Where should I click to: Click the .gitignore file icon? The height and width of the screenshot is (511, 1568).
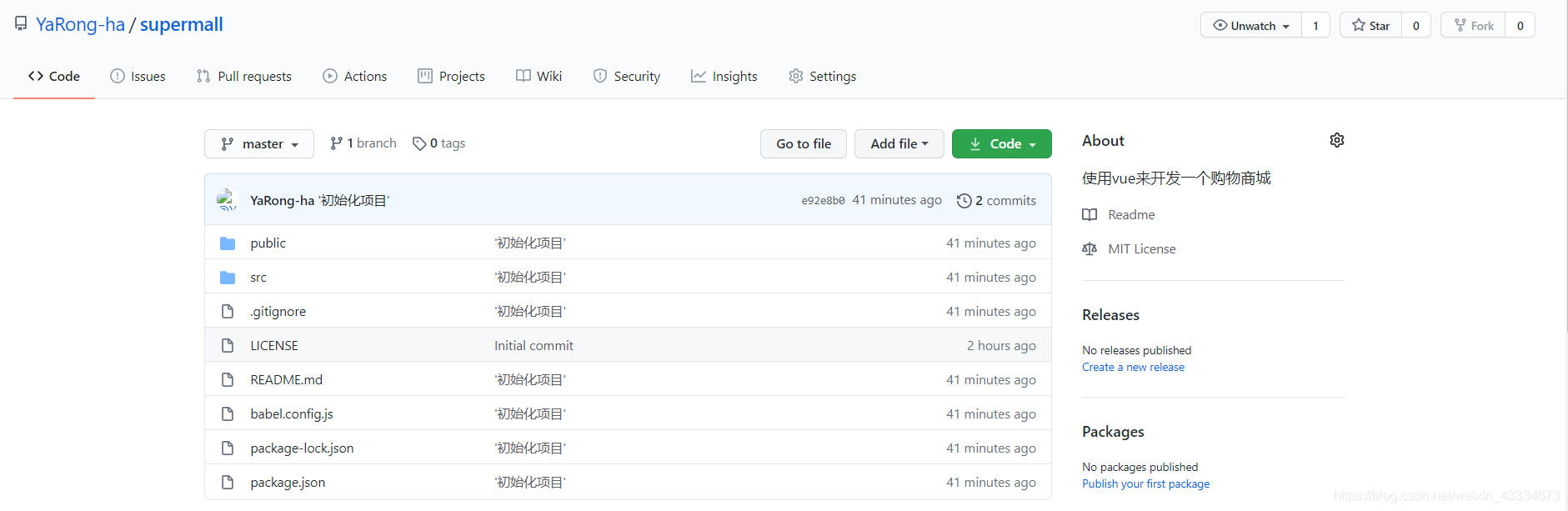228,311
